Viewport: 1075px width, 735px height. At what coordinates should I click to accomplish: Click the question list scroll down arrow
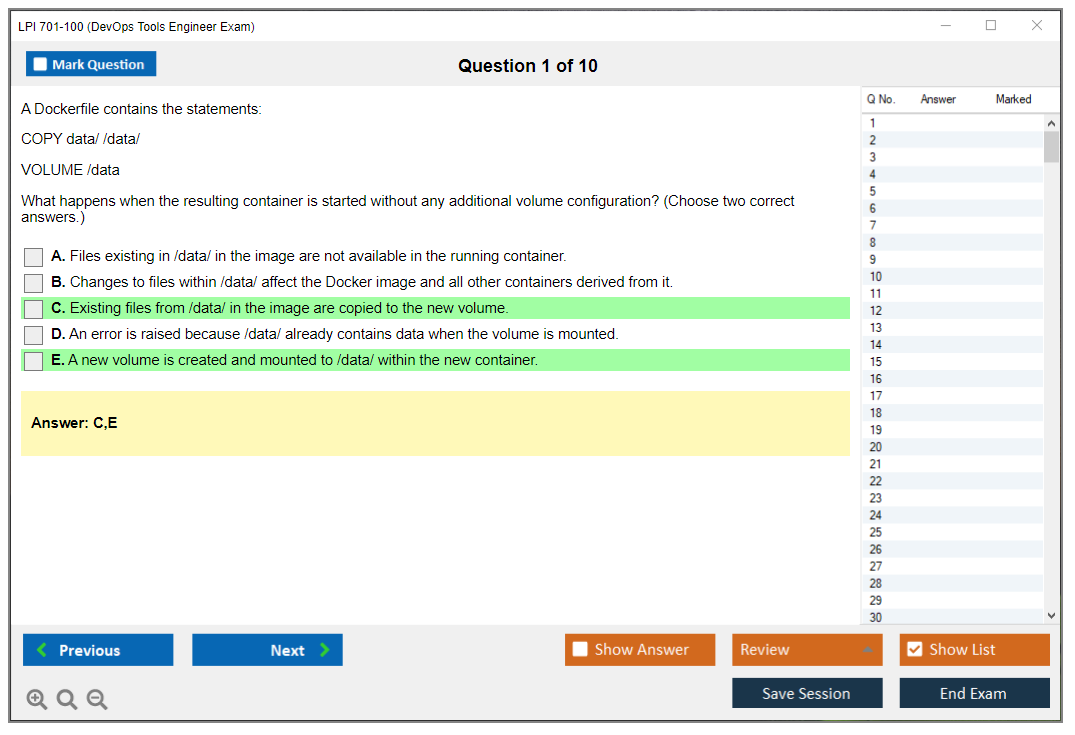[1051, 616]
